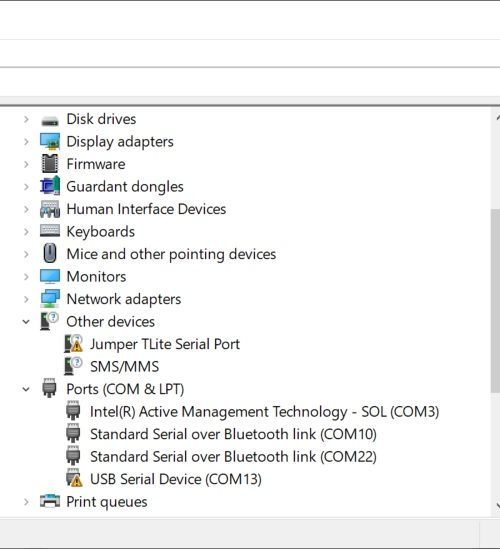This screenshot has height=549, width=500.
Task: Click the Print queues printer icon
Action: click(50, 501)
